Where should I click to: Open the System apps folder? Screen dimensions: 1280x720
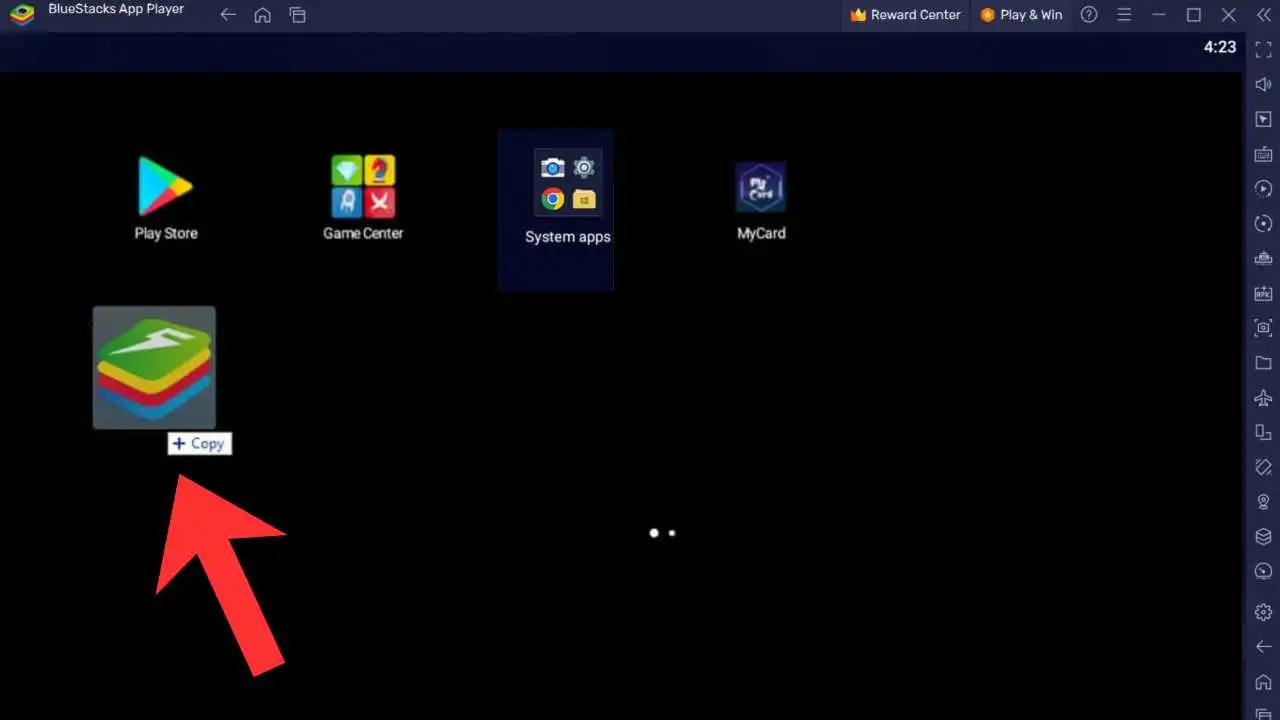tap(567, 180)
